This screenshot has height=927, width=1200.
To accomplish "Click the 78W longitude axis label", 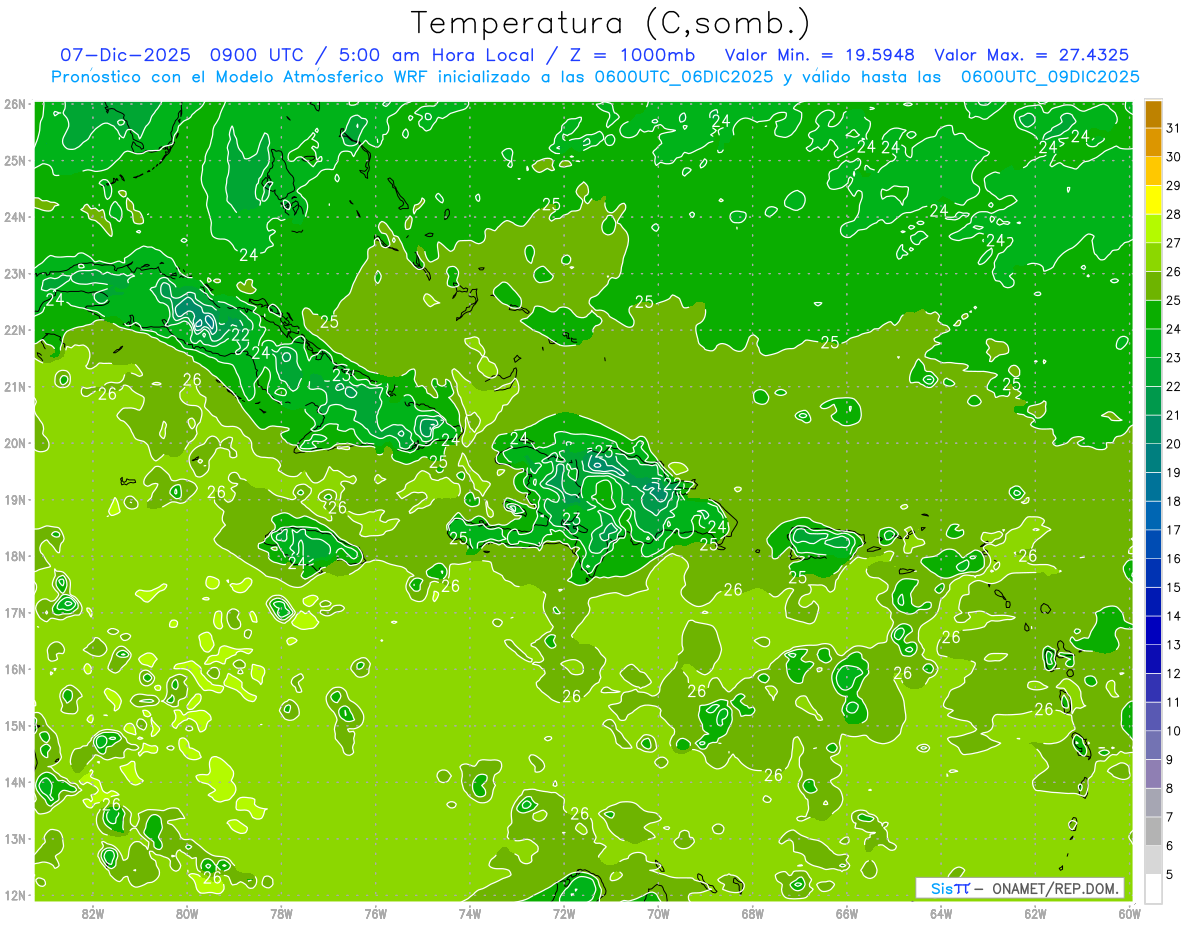I will tap(281, 913).
